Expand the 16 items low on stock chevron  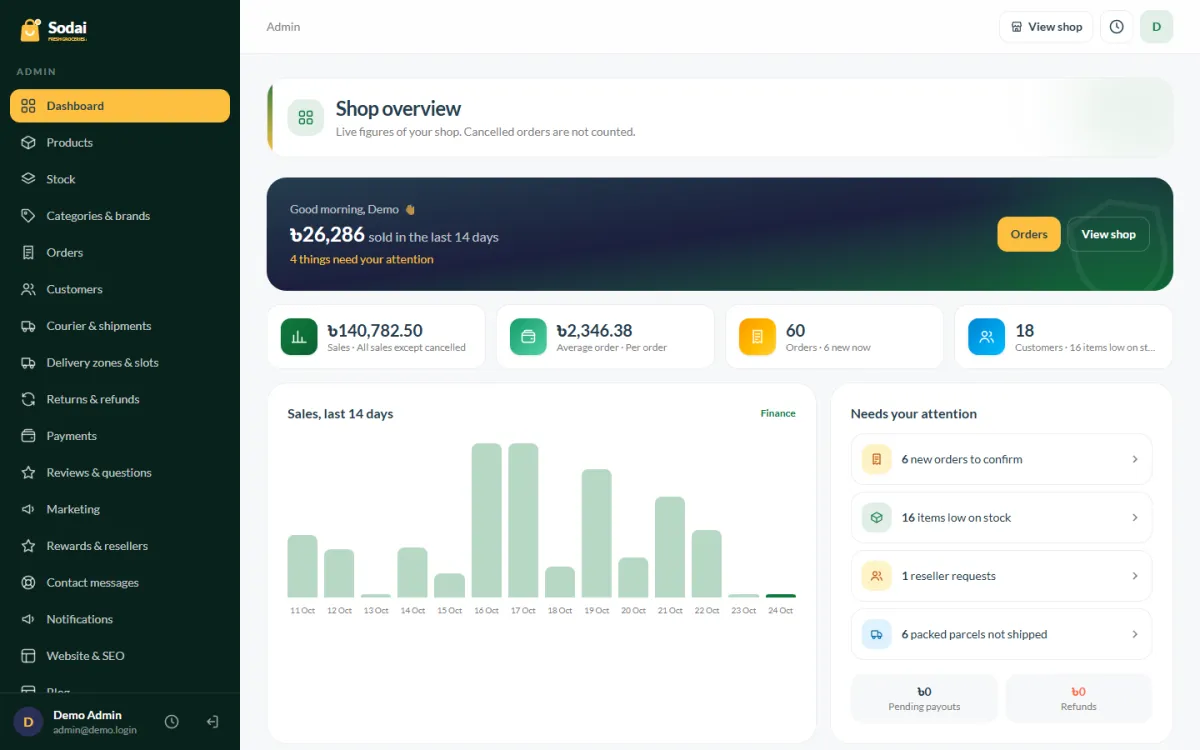[x=1135, y=518]
